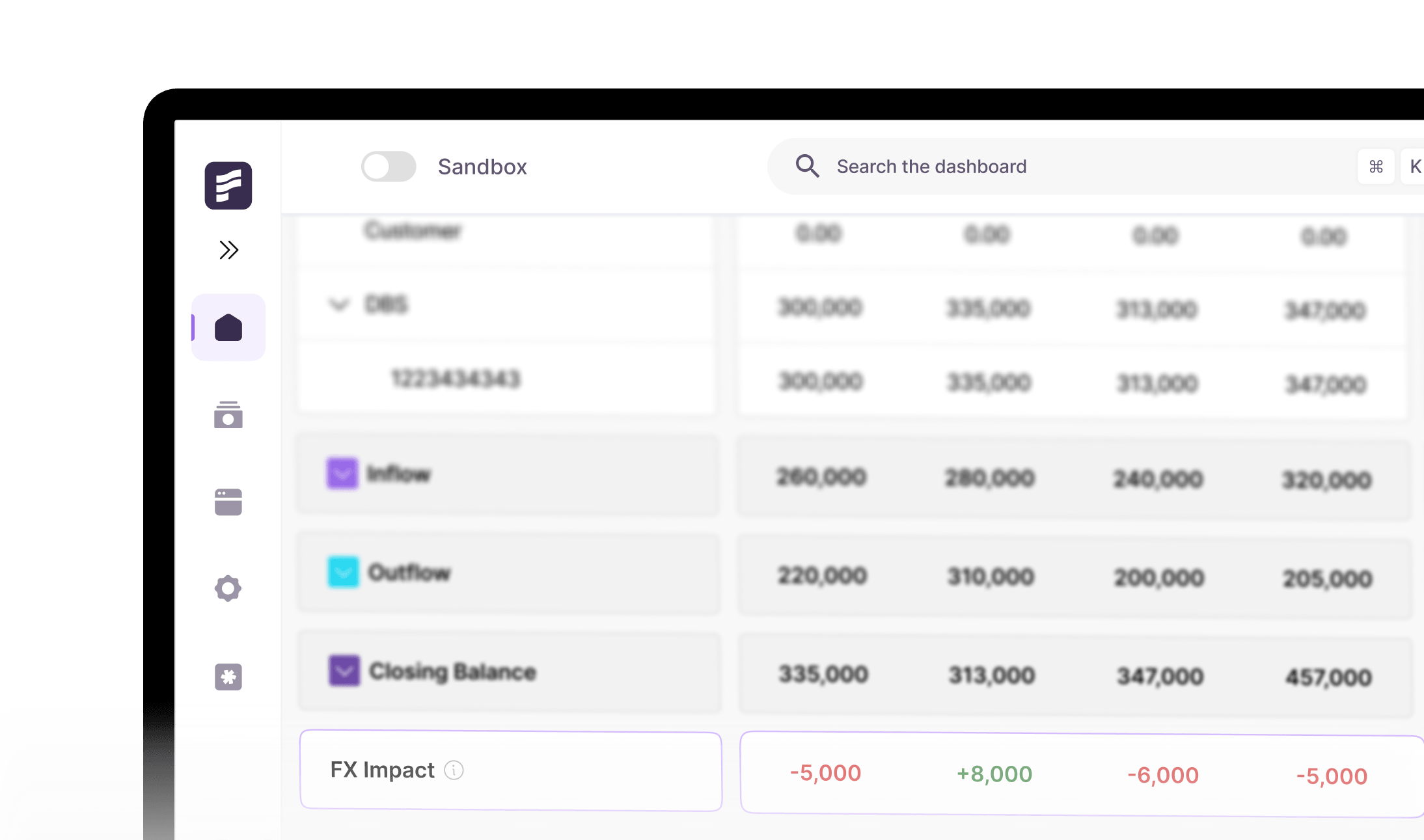Select account 1223434343 row
This screenshot has width=1424, height=840.
pyautogui.click(x=456, y=378)
